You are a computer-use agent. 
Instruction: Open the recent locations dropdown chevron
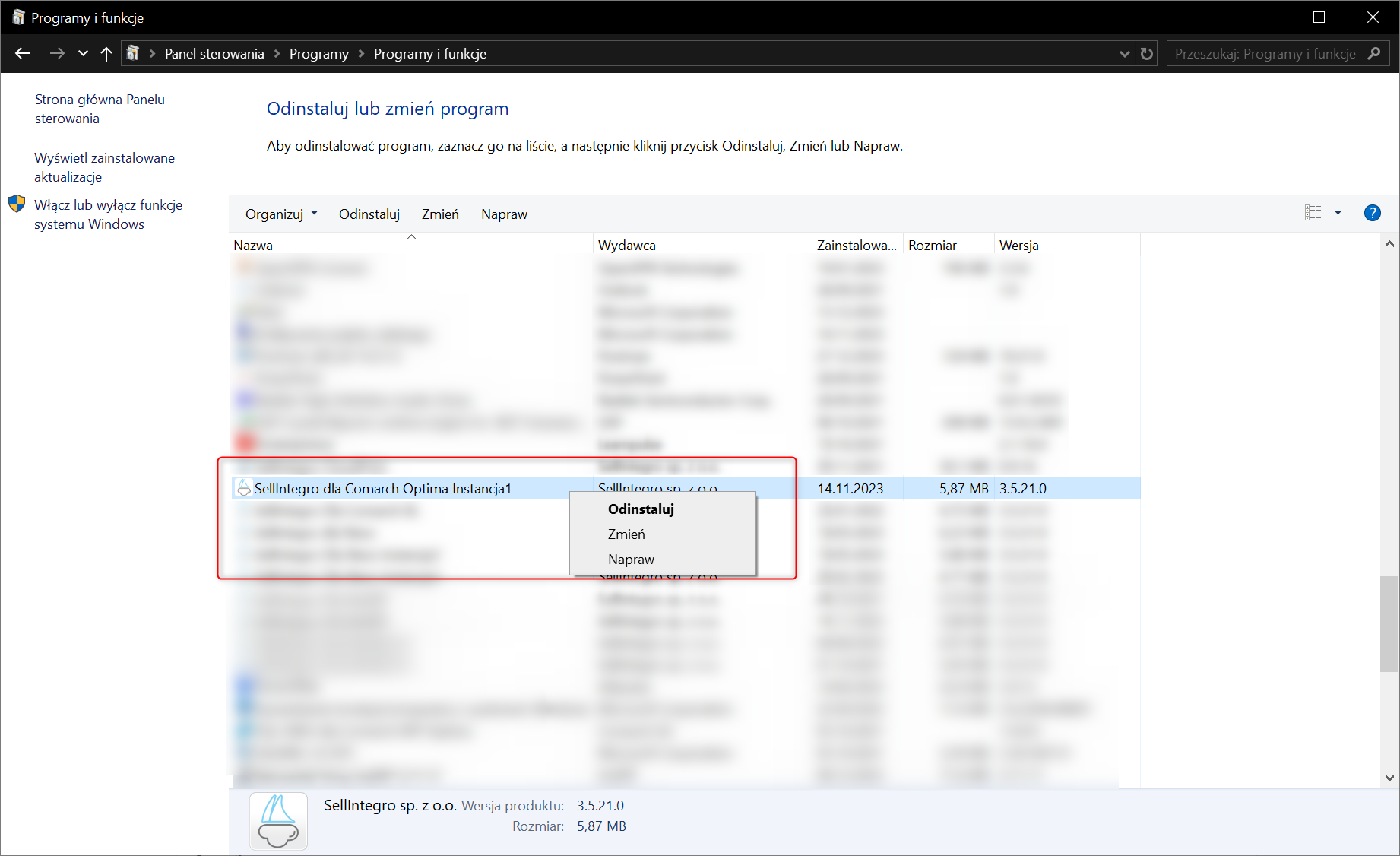(x=83, y=53)
